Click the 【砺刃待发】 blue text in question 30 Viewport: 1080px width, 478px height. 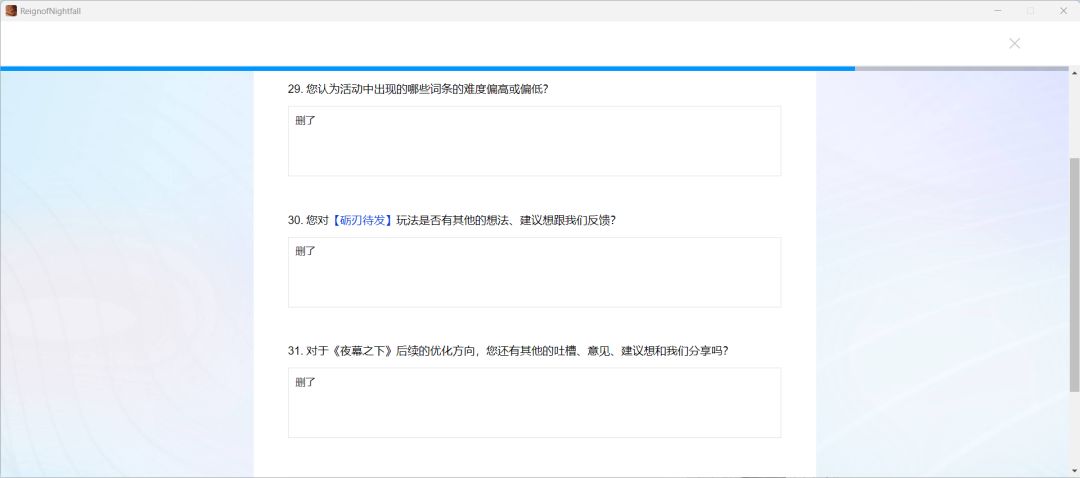pos(362,220)
